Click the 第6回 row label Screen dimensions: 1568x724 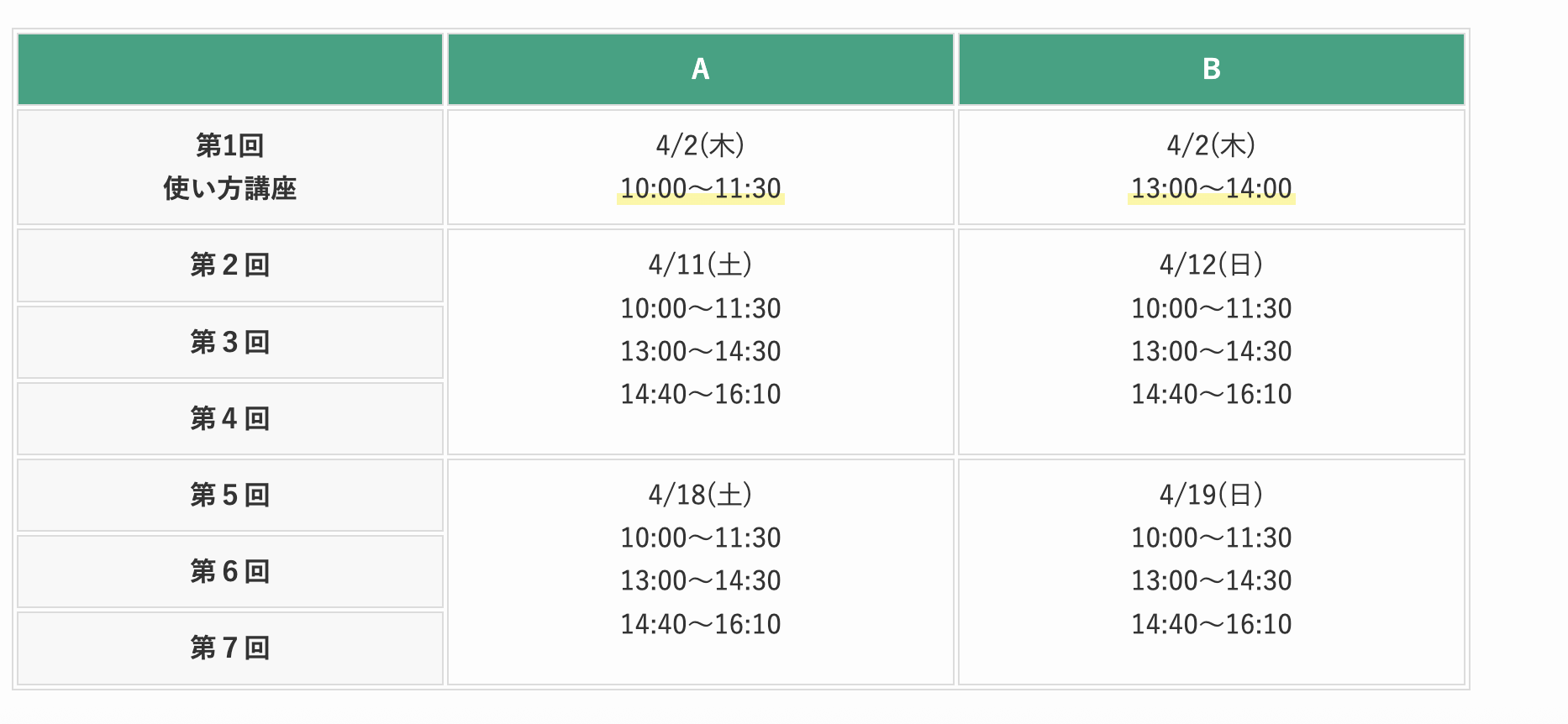[x=229, y=571]
